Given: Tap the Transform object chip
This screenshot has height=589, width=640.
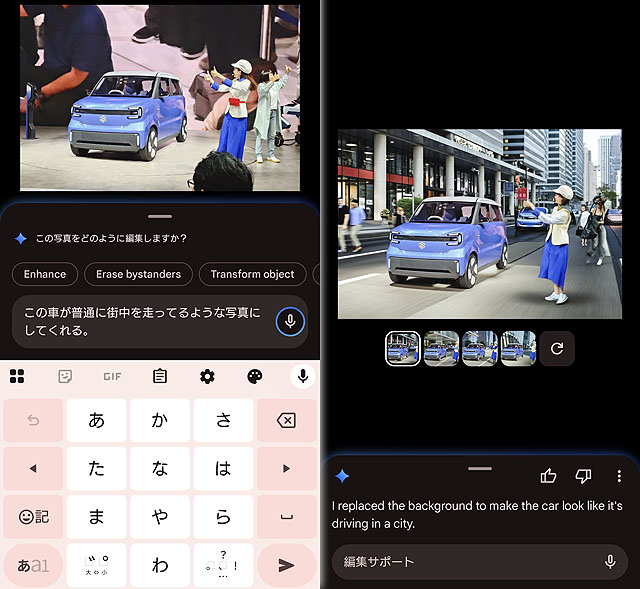Looking at the screenshot, I should tap(252, 274).
